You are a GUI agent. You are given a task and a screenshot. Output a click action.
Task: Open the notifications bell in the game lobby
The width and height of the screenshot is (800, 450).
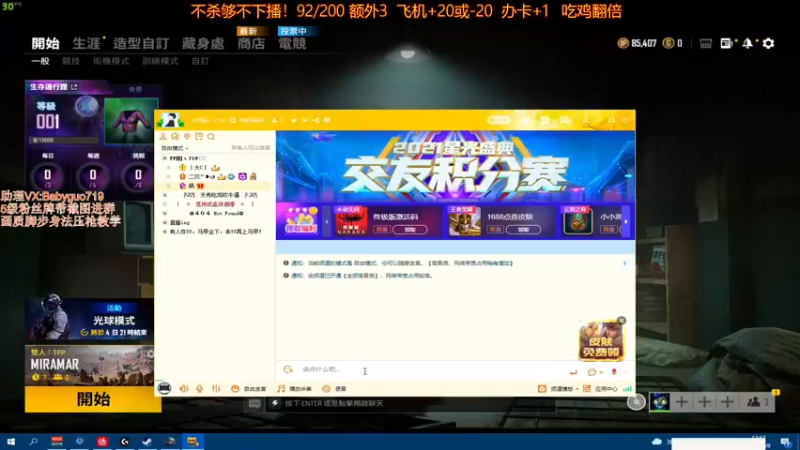click(x=747, y=44)
